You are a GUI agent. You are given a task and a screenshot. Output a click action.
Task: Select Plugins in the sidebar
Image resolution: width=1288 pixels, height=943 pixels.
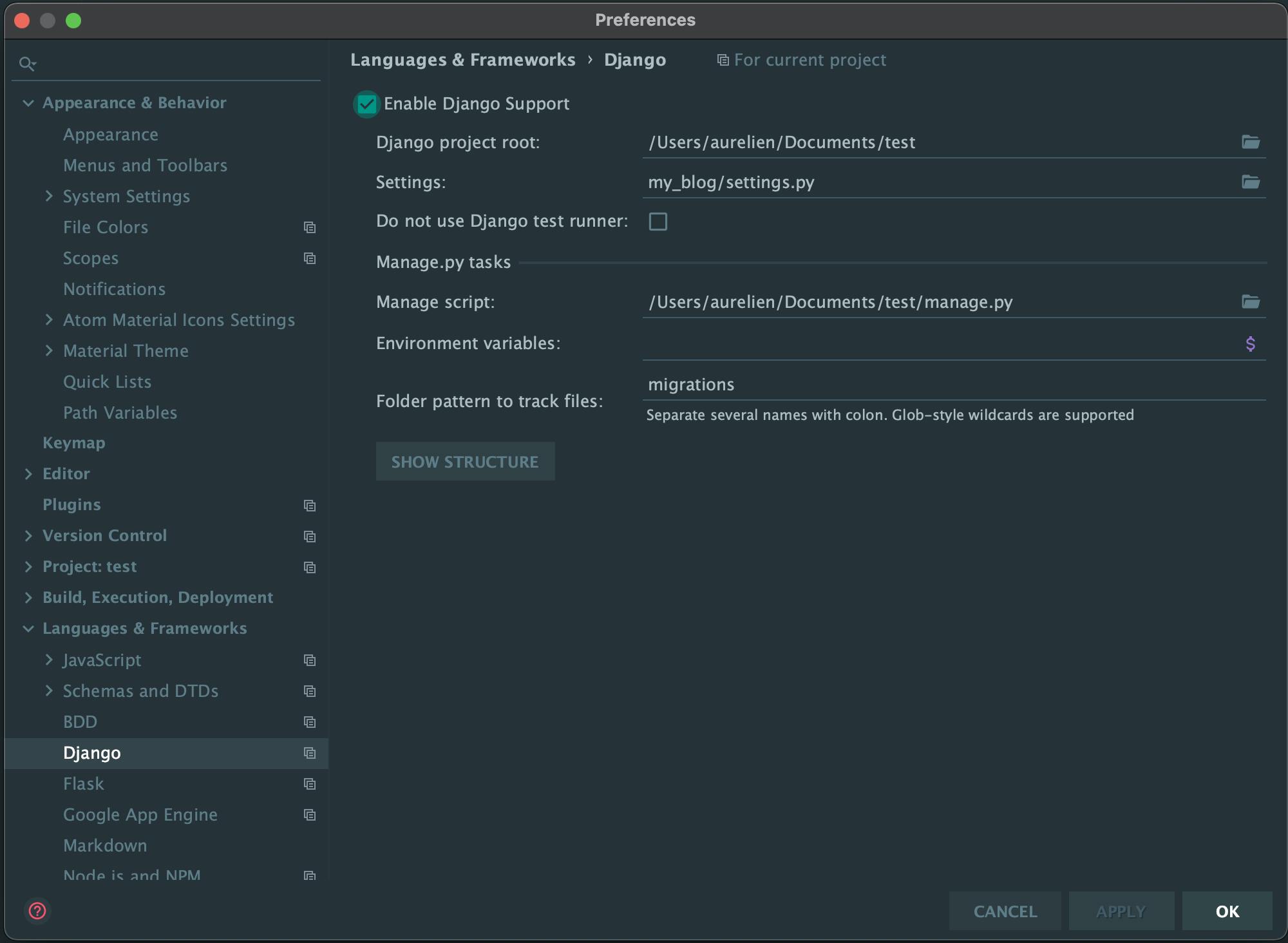(71, 505)
